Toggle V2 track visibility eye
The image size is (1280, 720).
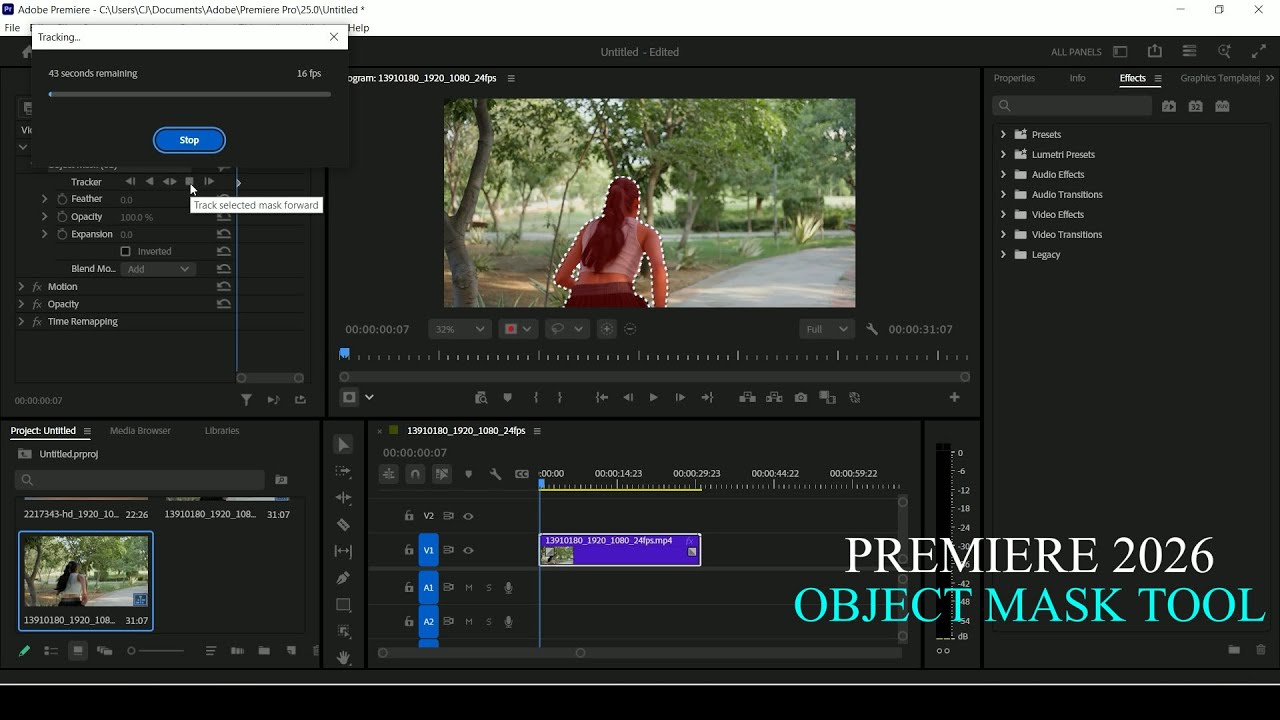[x=468, y=516]
